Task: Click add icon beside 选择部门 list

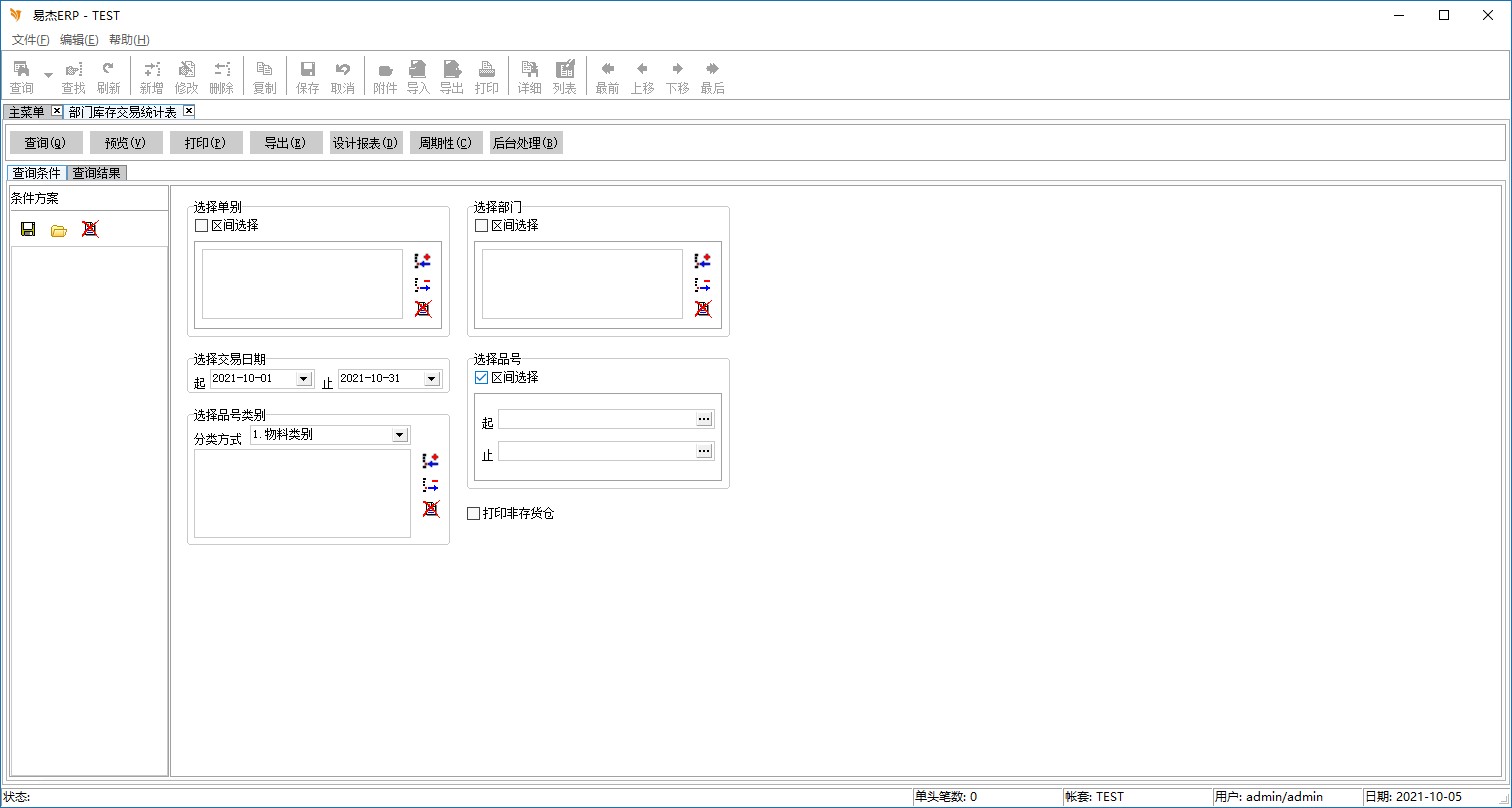Action: [x=703, y=261]
